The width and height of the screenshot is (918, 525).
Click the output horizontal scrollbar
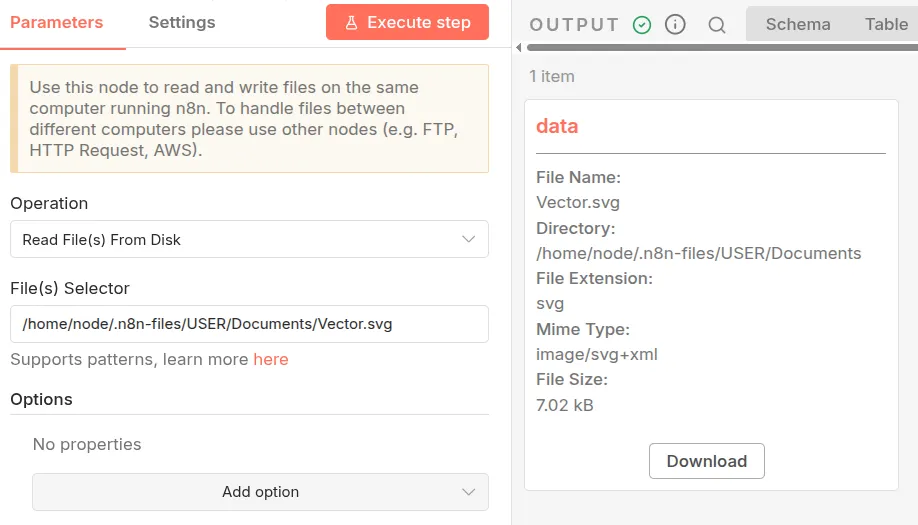pos(720,47)
